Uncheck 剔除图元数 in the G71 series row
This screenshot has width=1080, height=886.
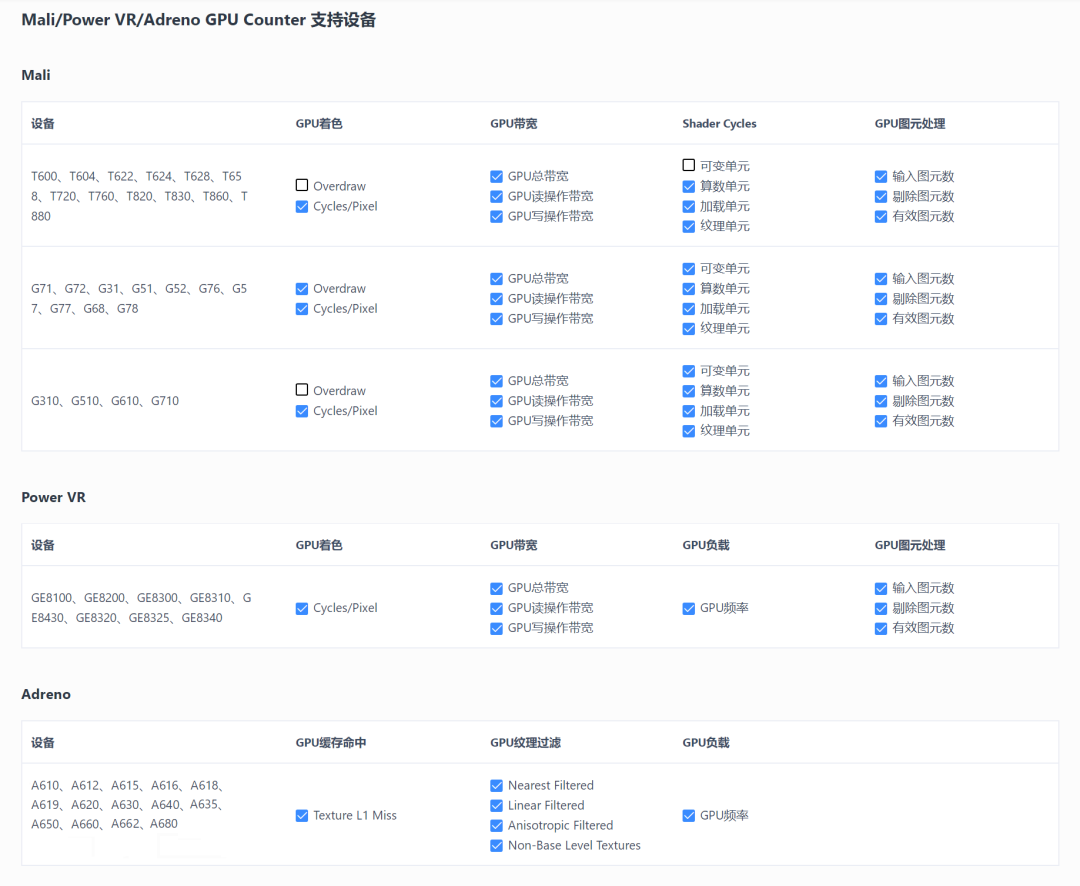tap(881, 298)
